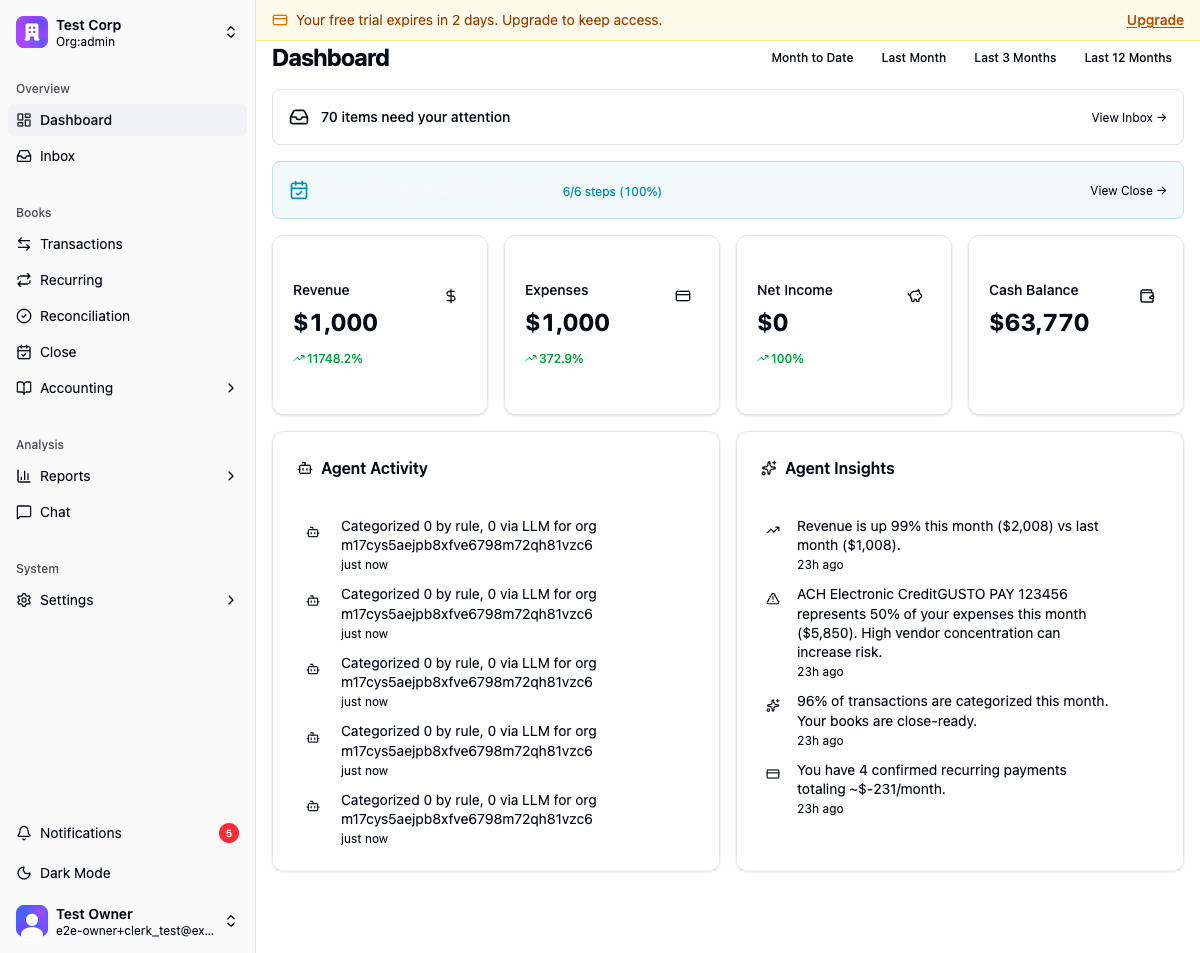Click the wallet icon on Cash Balance card
This screenshot has height=953, width=1200.
click(x=1147, y=296)
